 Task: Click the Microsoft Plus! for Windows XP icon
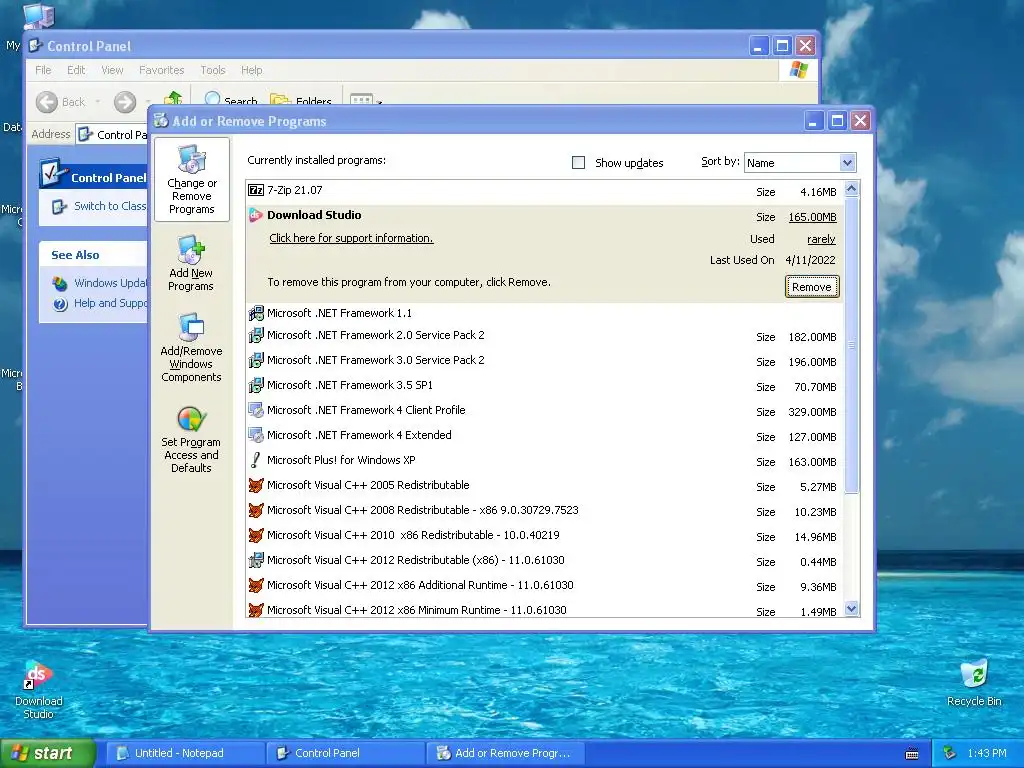click(x=256, y=460)
